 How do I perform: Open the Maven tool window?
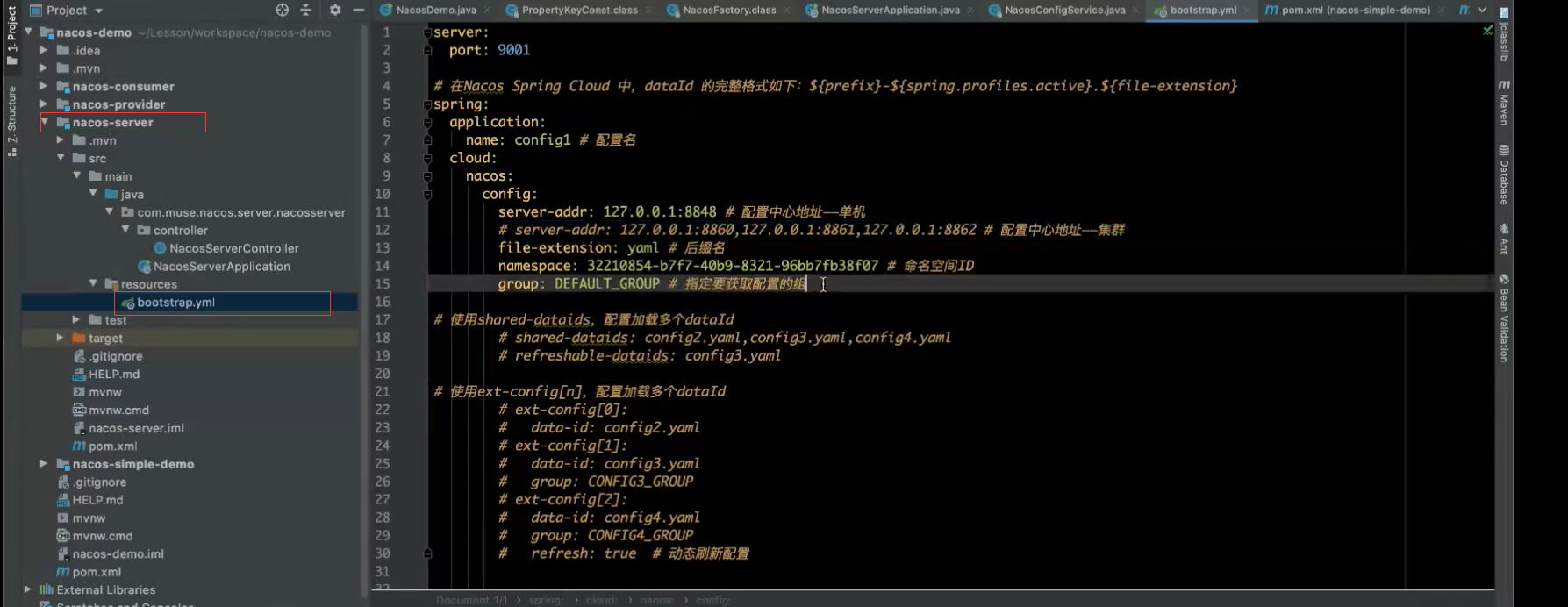pyautogui.click(x=1504, y=102)
